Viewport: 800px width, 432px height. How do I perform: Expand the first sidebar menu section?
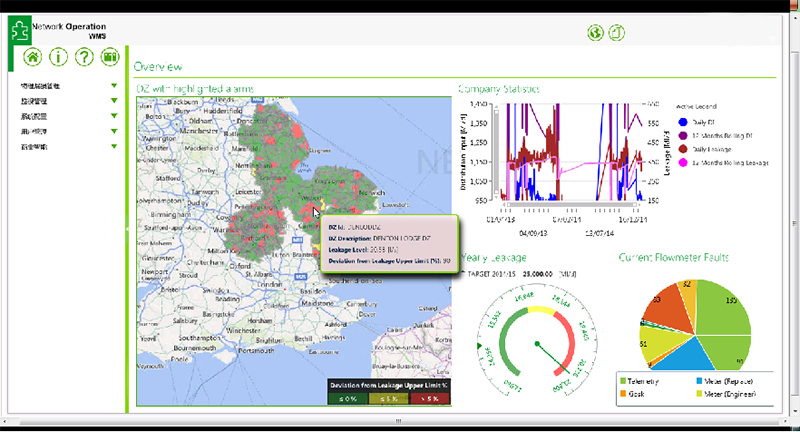(114, 86)
